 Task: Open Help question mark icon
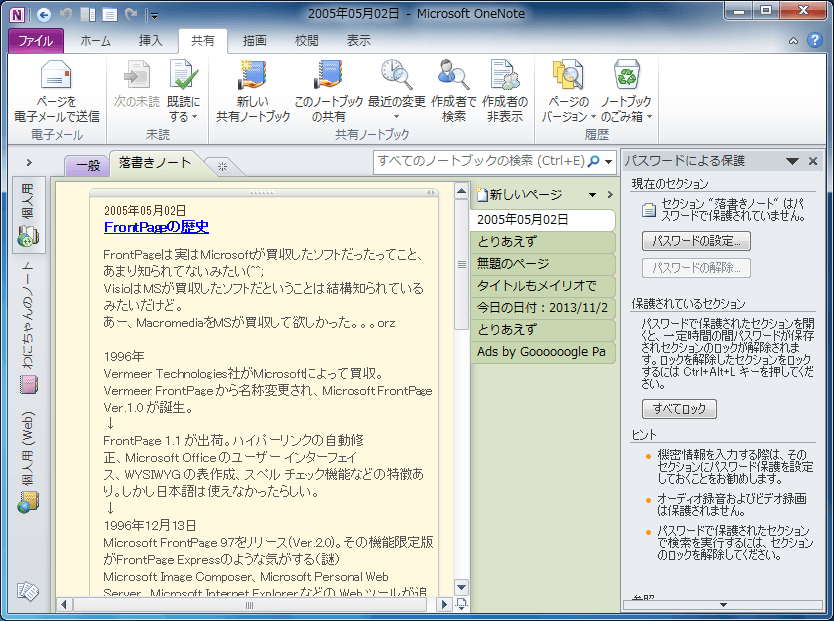[814, 40]
